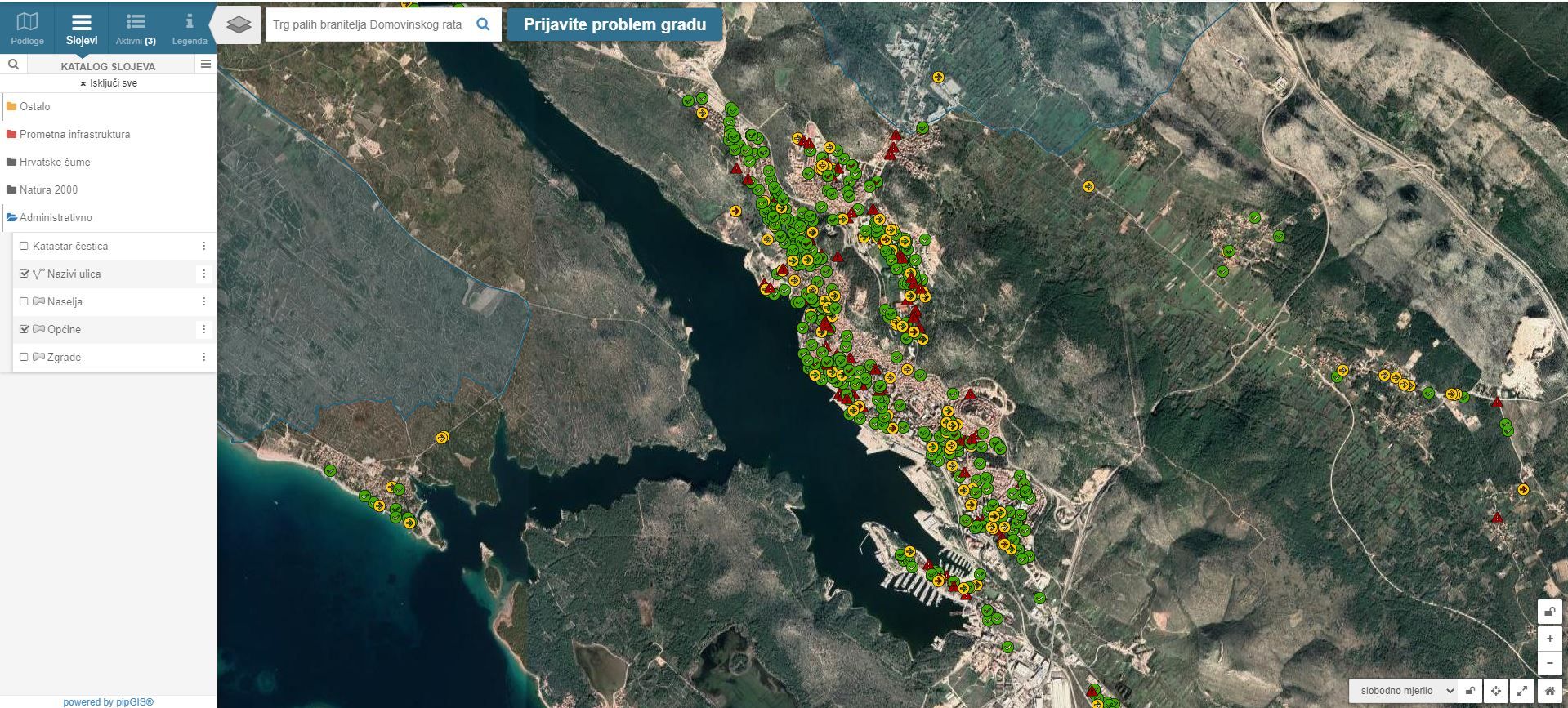
Task: Click Isključi sve to disable all layers
Action: pyautogui.click(x=108, y=83)
